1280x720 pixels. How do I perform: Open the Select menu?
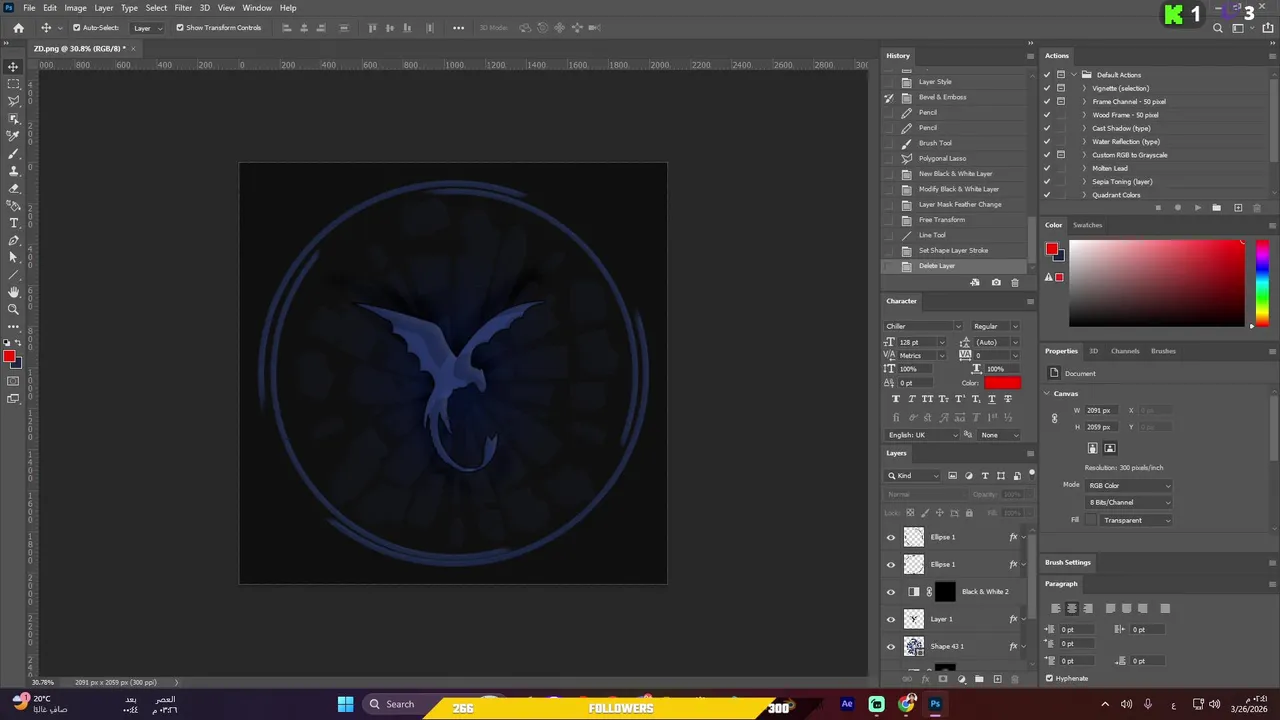click(156, 8)
